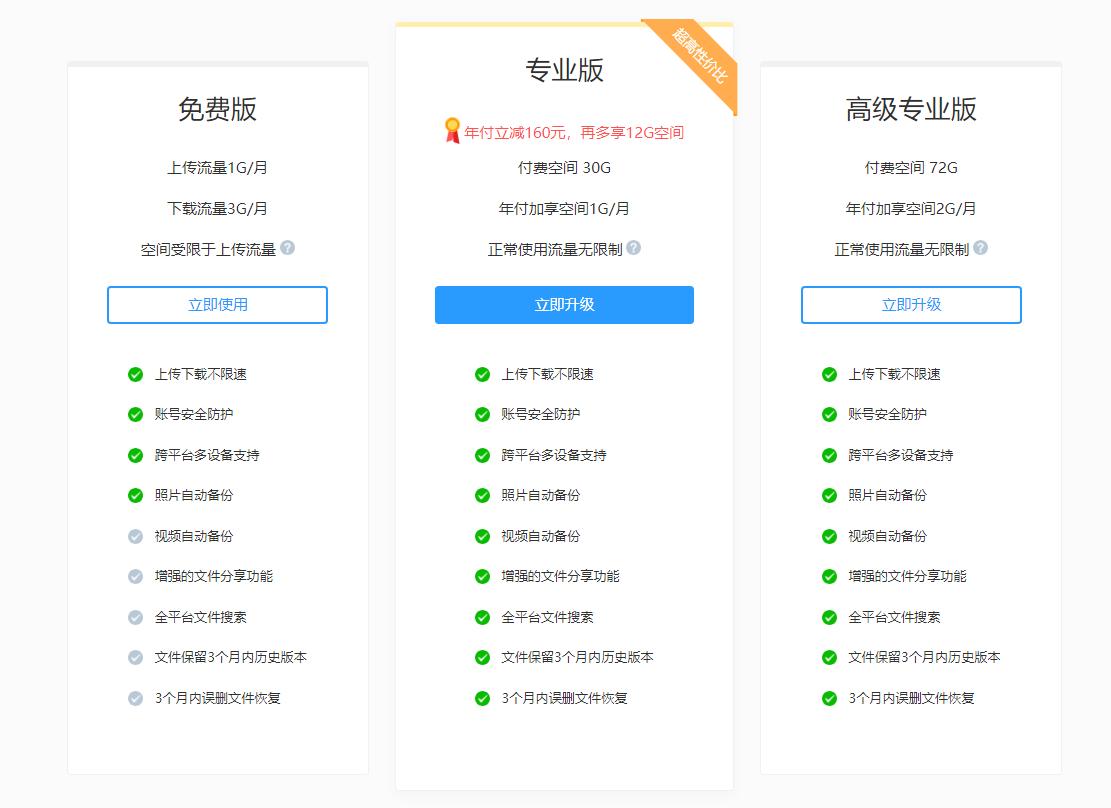The height and width of the screenshot is (808, 1111).
Task: Click the blue 立即升级 button in 专业版
Action: point(564,305)
